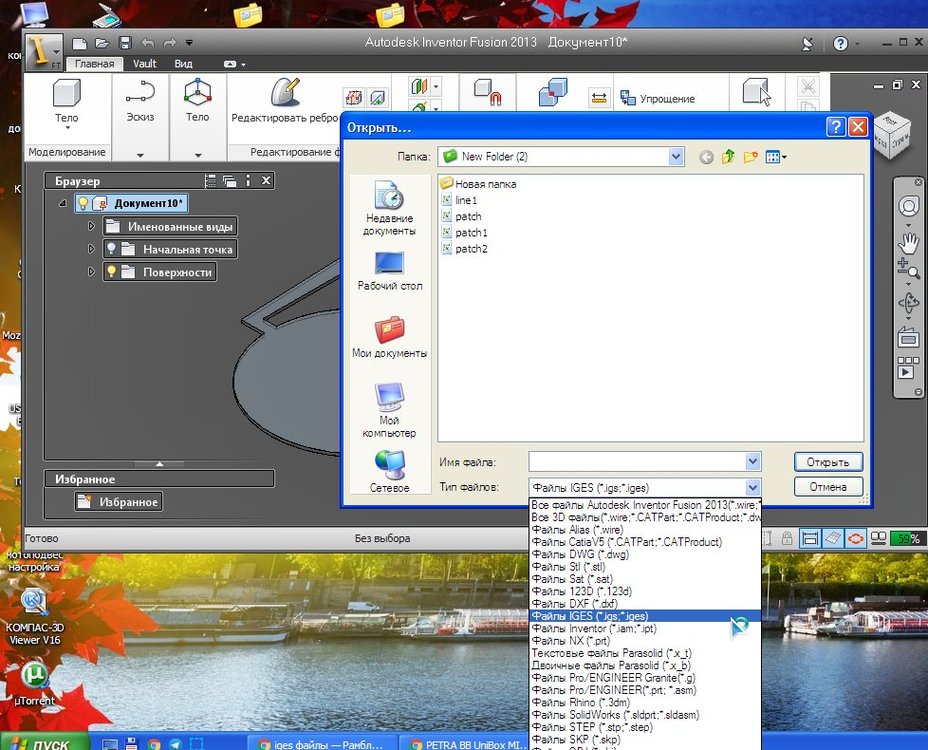Open Мои документы in the places bar
Screen dimensions: 928x750
[389, 337]
